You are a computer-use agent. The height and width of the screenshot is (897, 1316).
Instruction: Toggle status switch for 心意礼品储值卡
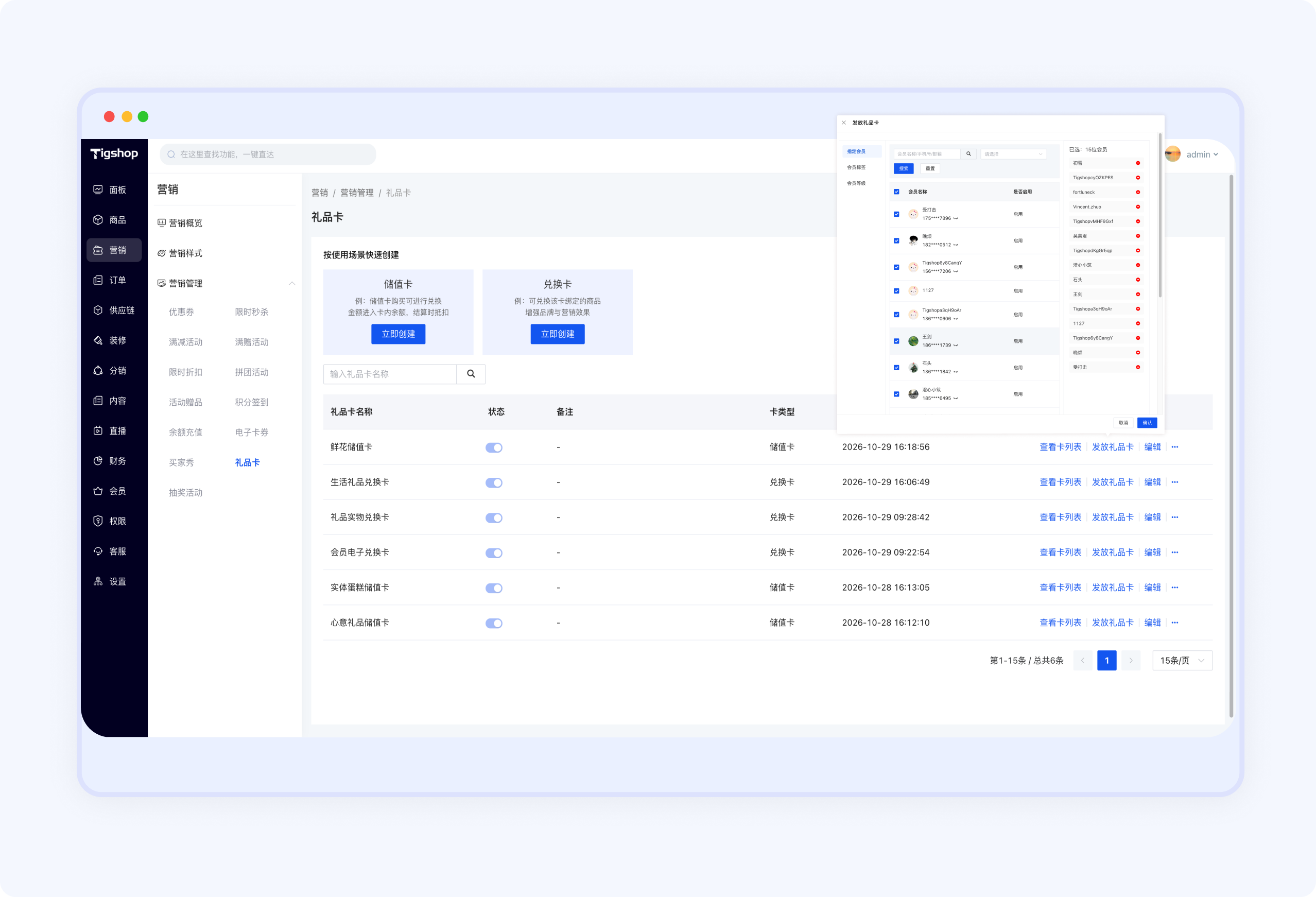(494, 623)
